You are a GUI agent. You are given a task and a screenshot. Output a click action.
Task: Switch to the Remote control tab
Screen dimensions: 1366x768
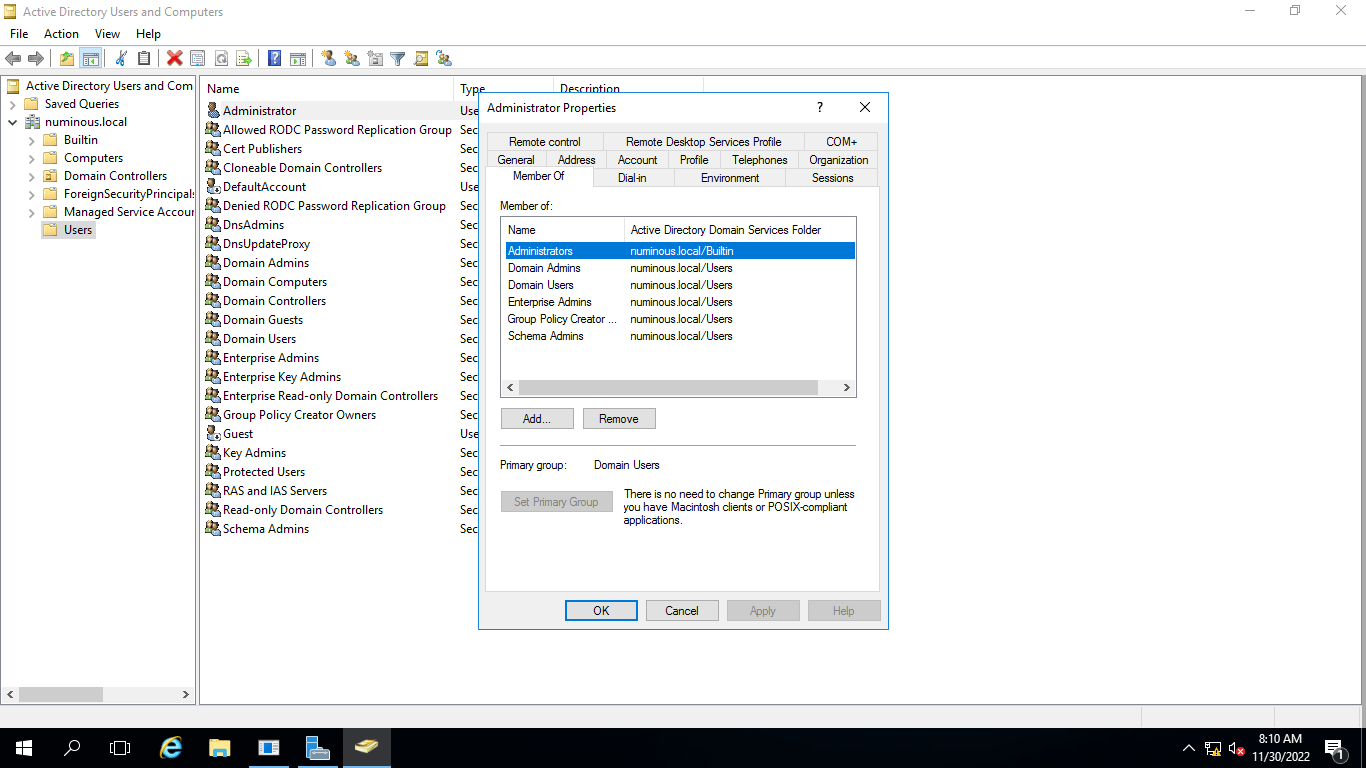(545, 142)
